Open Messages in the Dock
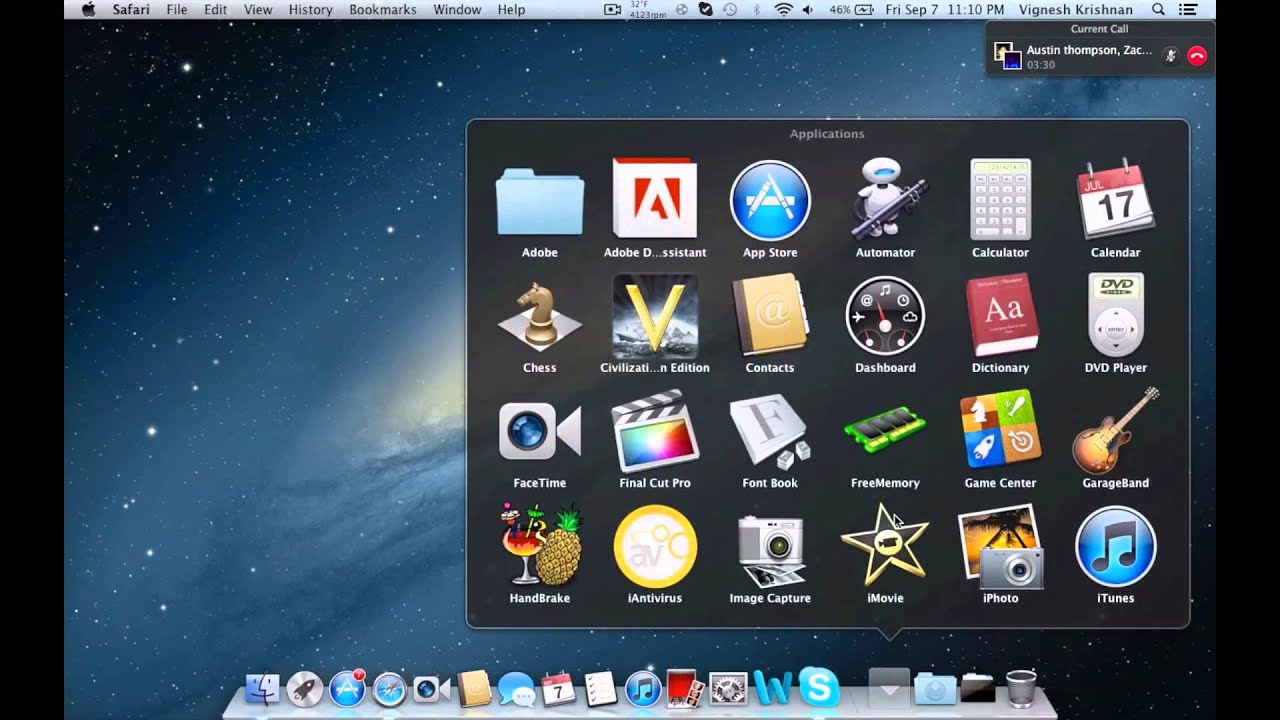Screen dimensions: 1280x720 tap(516, 688)
